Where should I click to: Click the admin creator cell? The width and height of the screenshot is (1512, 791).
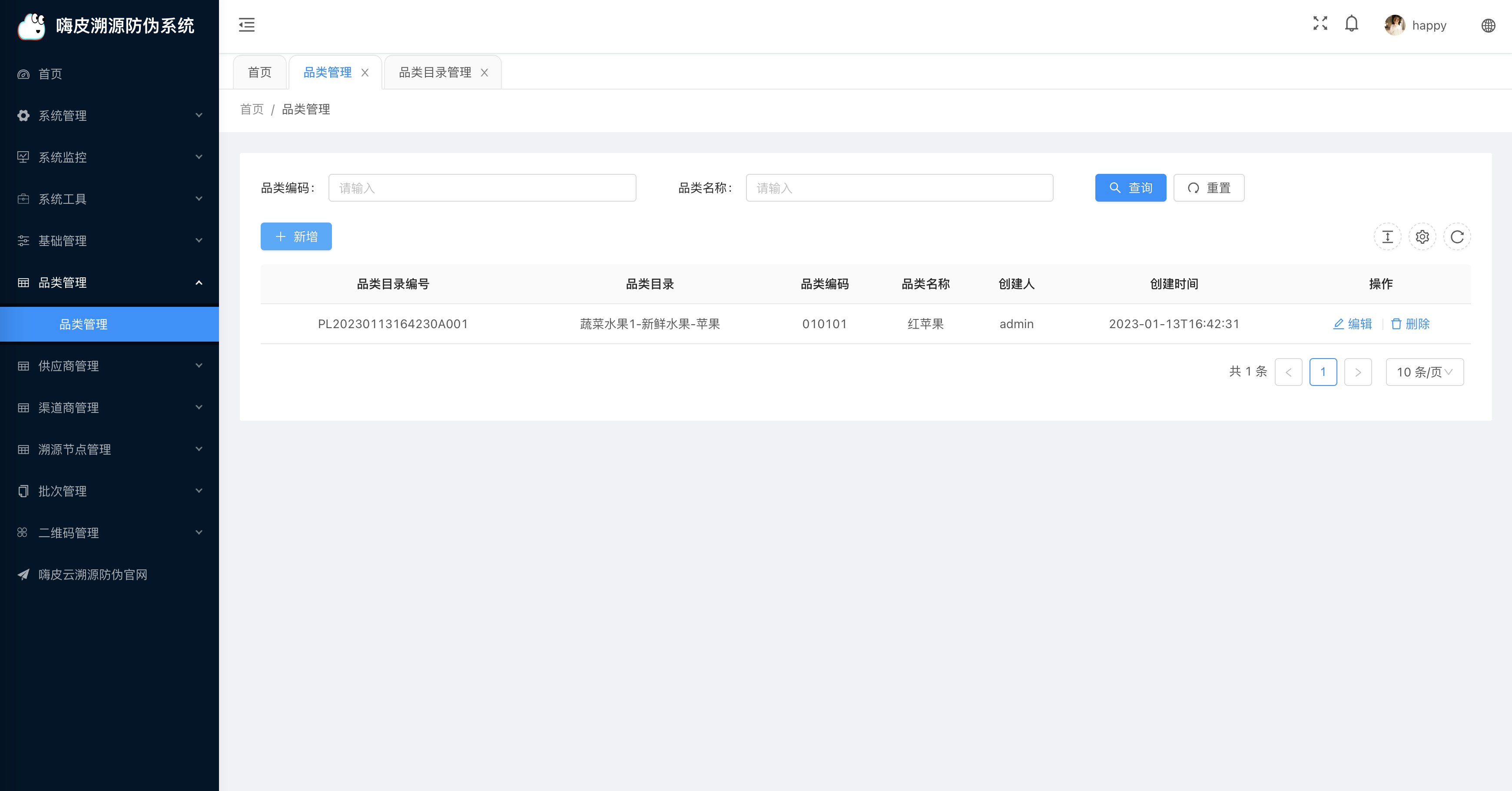[x=1017, y=324]
